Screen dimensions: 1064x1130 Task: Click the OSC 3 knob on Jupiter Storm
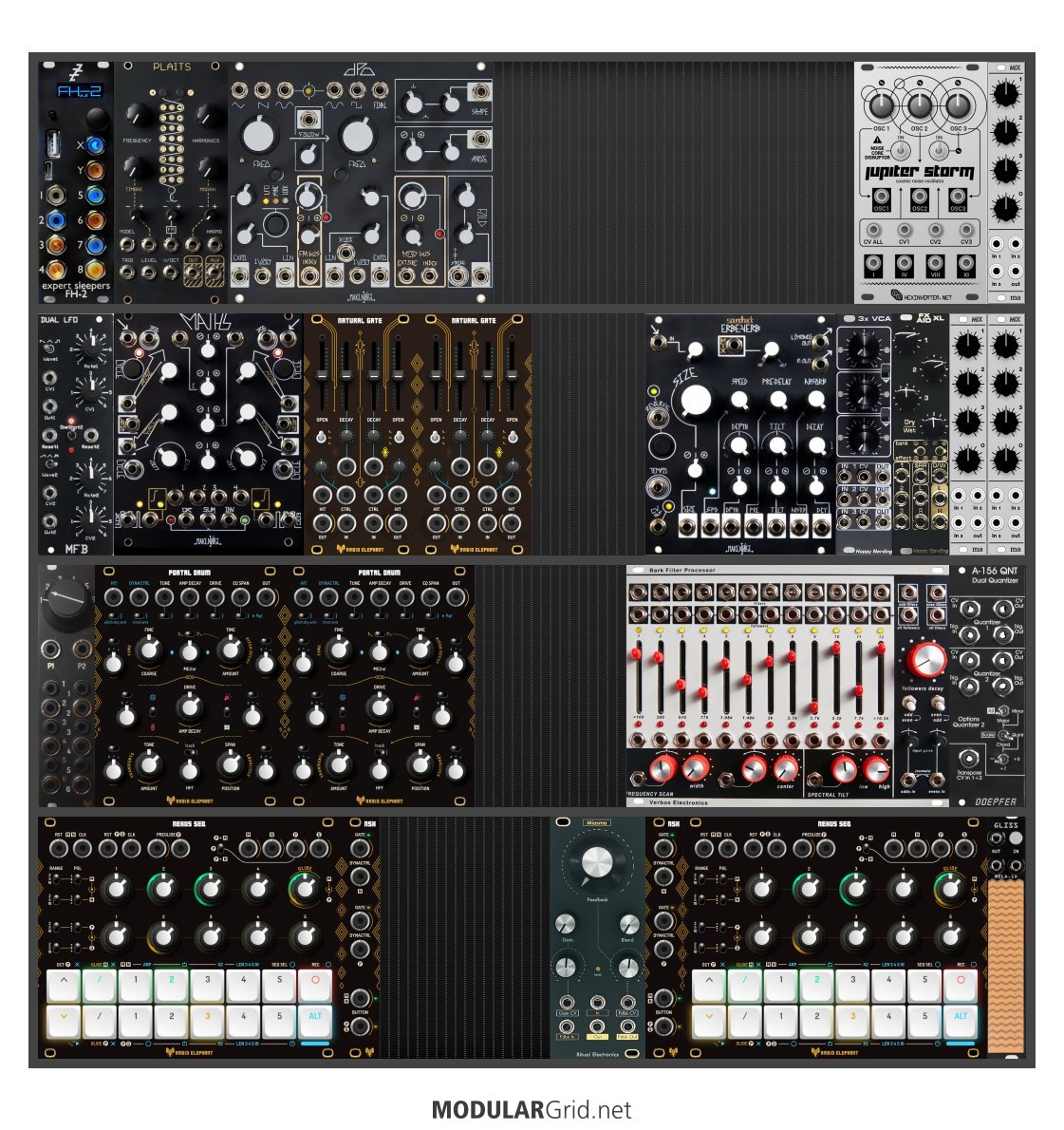(x=958, y=105)
